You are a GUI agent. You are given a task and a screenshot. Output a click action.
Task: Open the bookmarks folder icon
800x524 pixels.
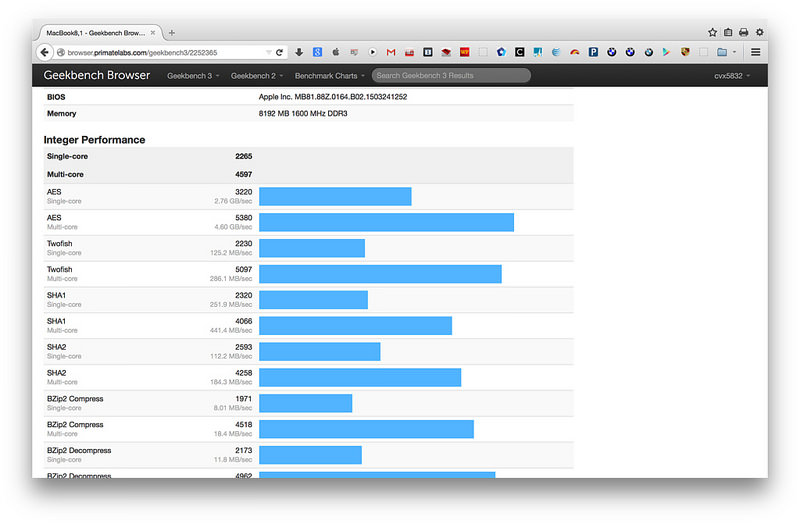click(x=722, y=52)
